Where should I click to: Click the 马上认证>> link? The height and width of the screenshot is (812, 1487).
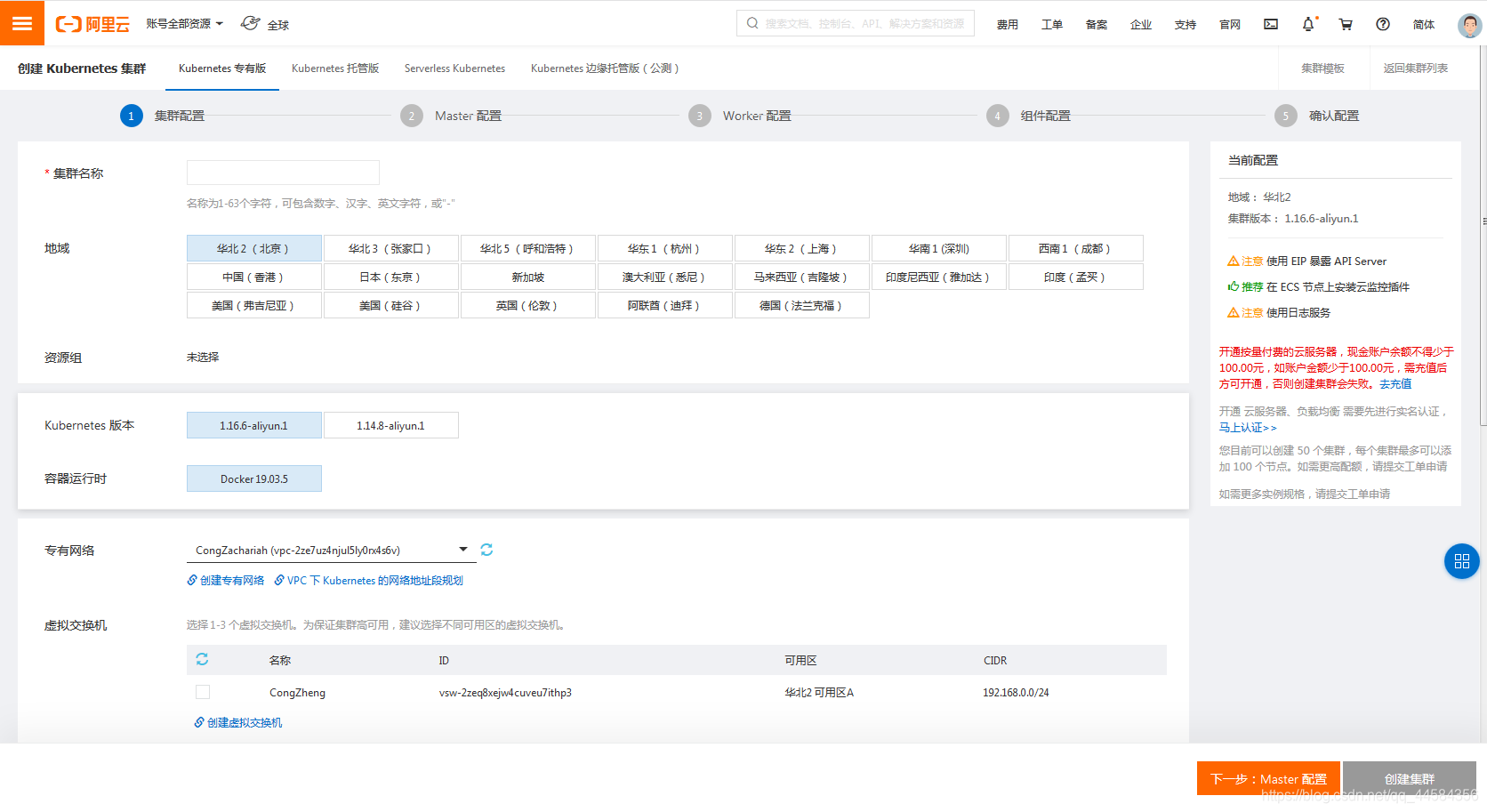click(1248, 427)
